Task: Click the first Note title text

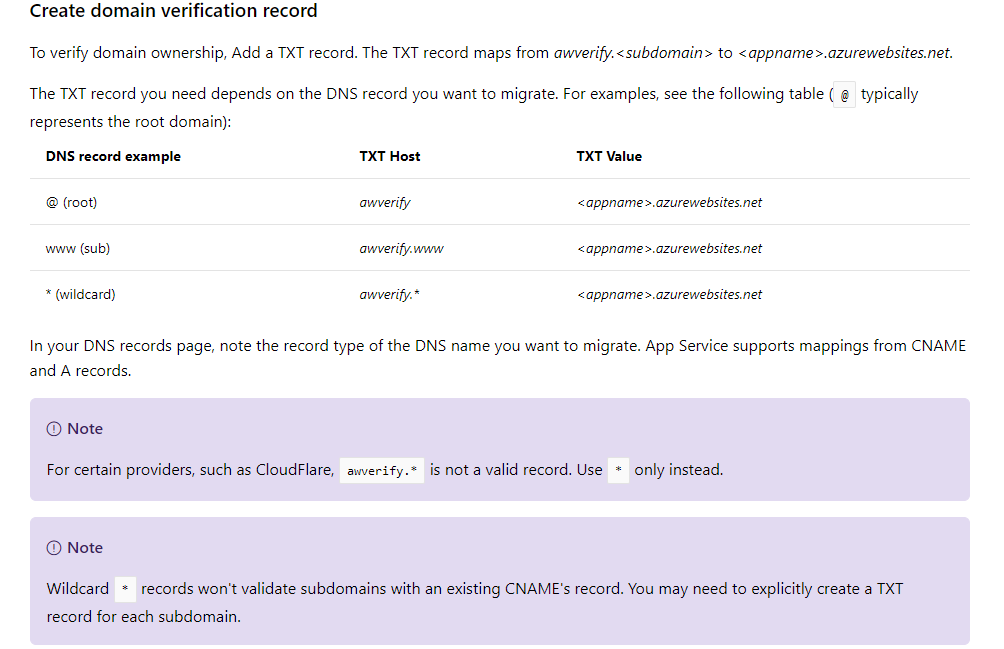Action: click(x=85, y=429)
